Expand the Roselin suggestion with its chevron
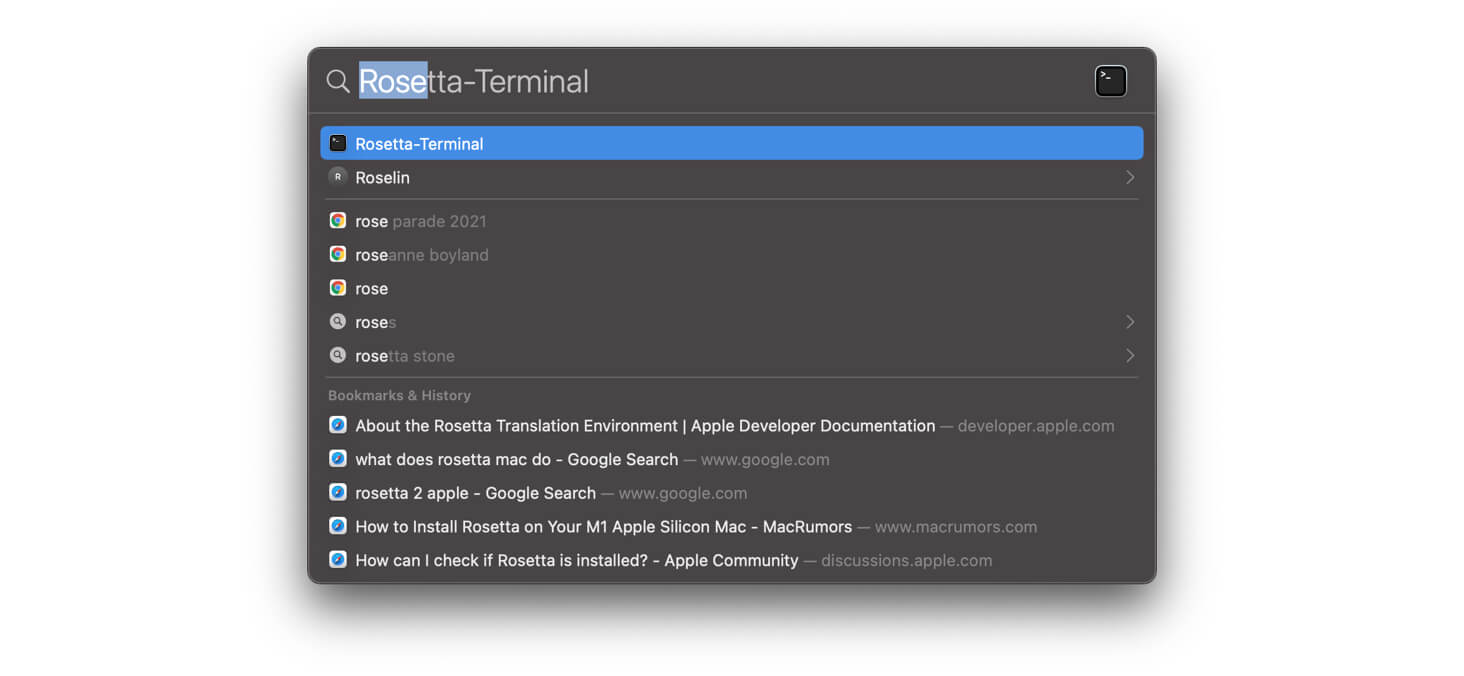This screenshot has height=676, width=1464. pyautogui.click(x=1129, y=177)
